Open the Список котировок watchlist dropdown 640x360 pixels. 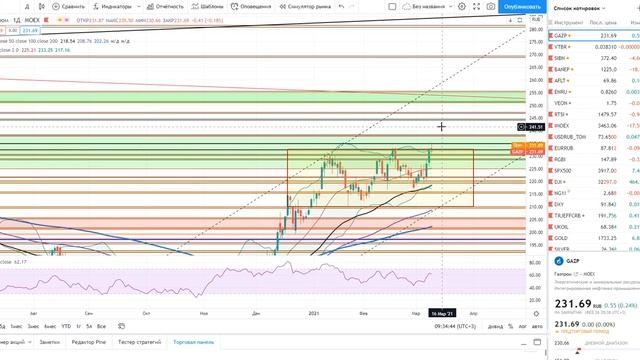(x=579, y=8)
